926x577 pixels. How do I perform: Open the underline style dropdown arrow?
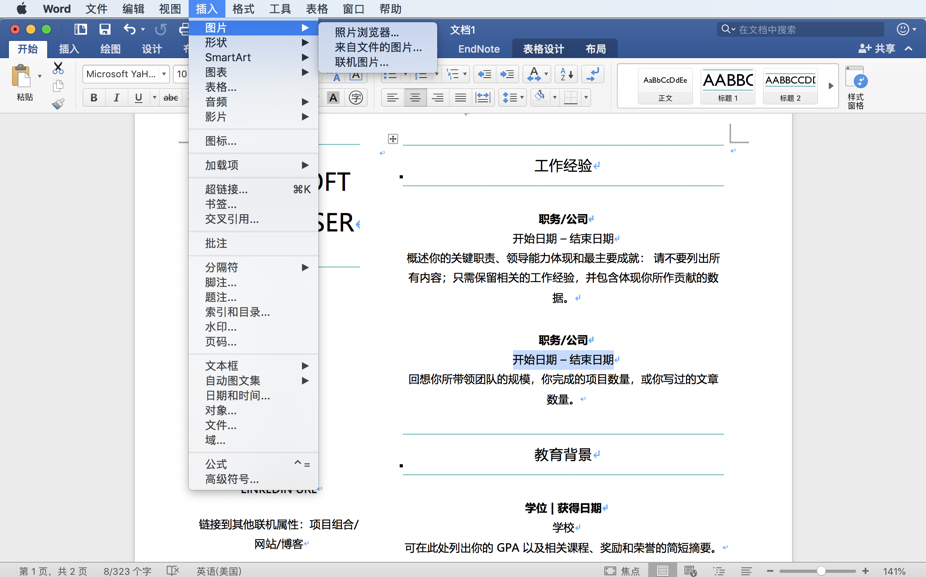click(x=154, y=97)
